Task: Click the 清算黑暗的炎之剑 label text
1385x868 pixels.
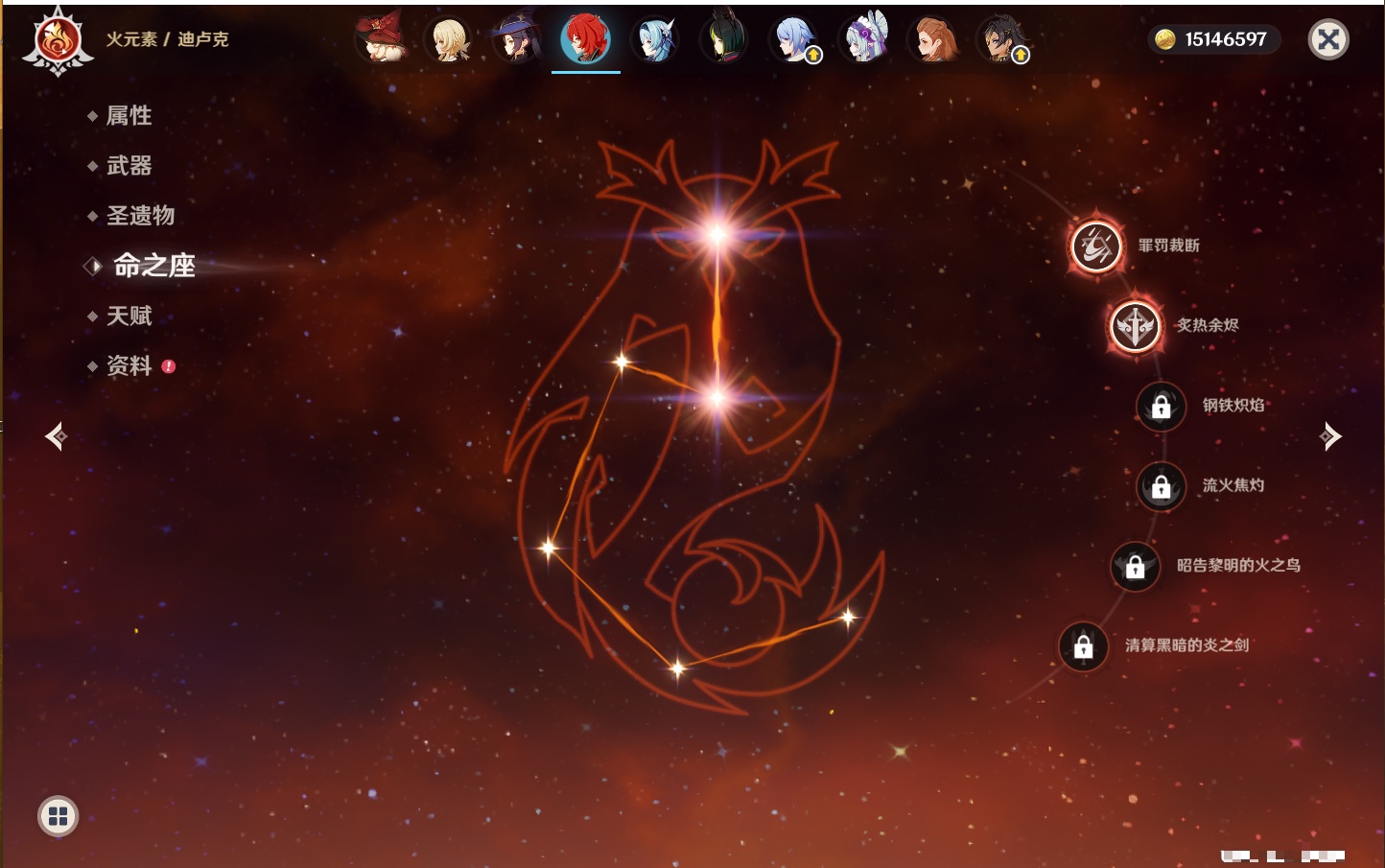Action: point(1187,645)
